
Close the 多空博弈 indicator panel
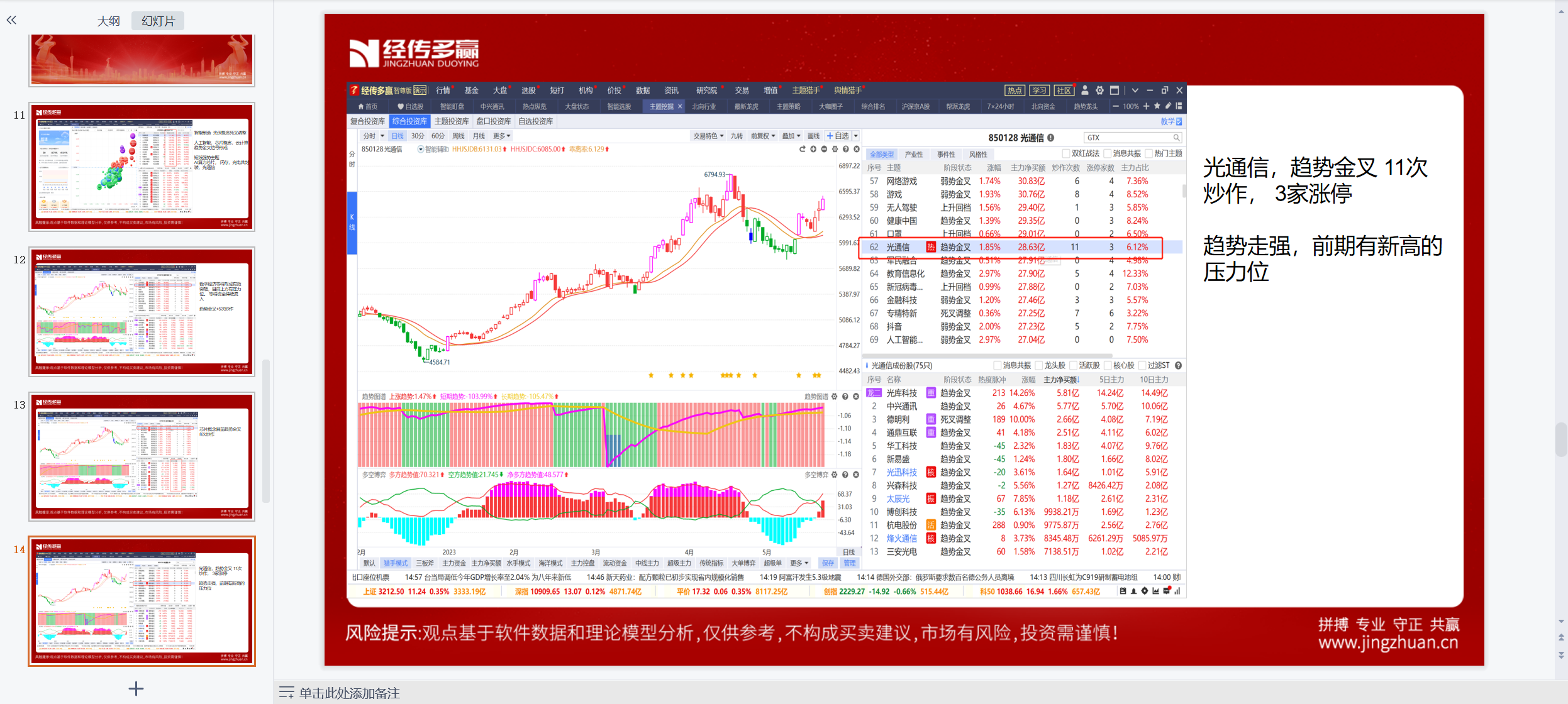click(856, 475)
